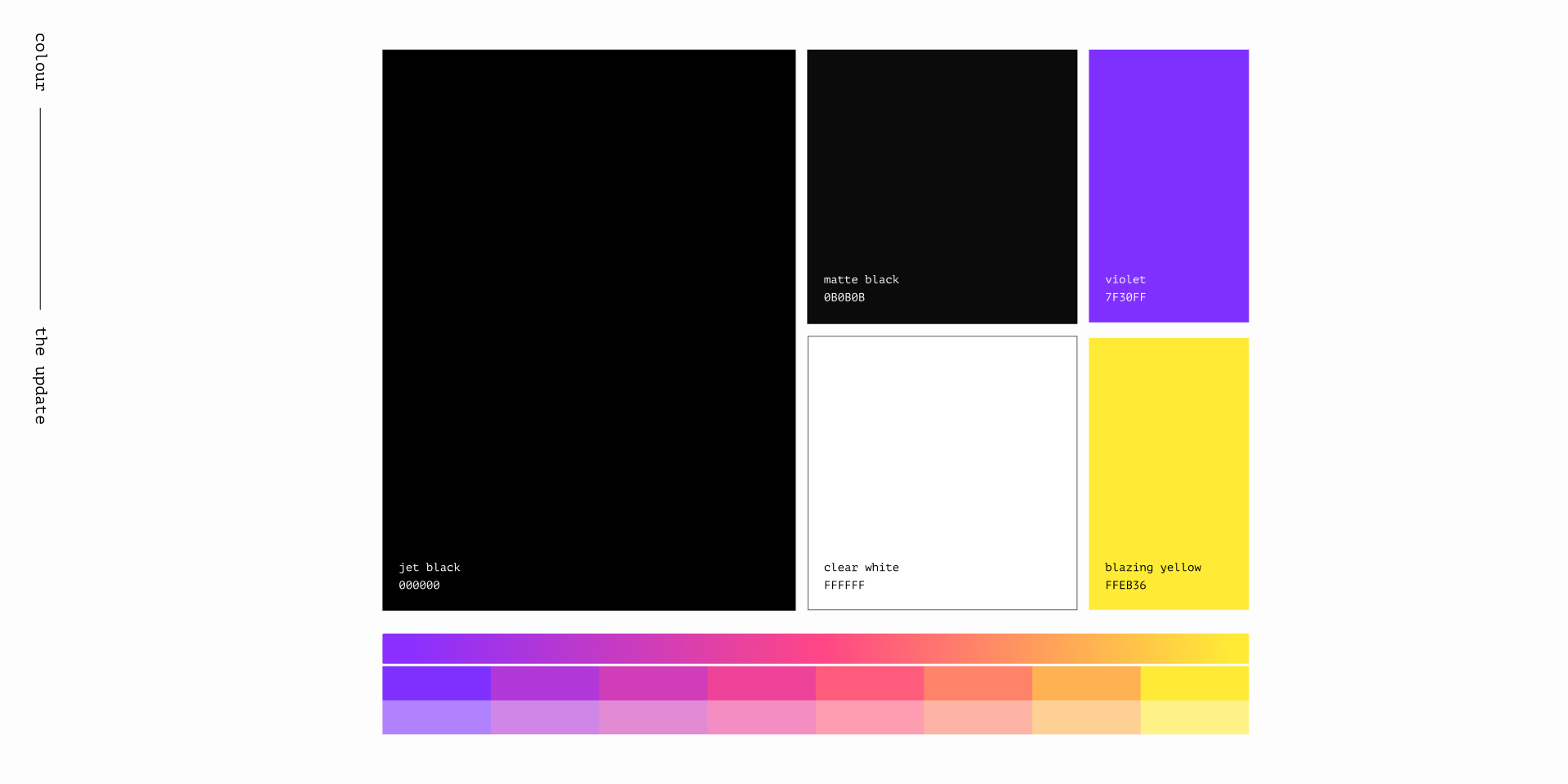Click the pale yellow swatch at bottom right
1568x784 pixels.
pos(1195,717)
